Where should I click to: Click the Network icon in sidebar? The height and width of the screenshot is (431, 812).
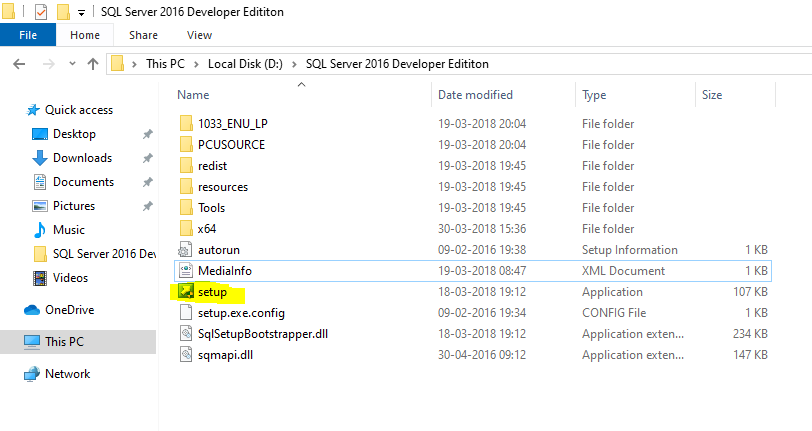(32, 373)
